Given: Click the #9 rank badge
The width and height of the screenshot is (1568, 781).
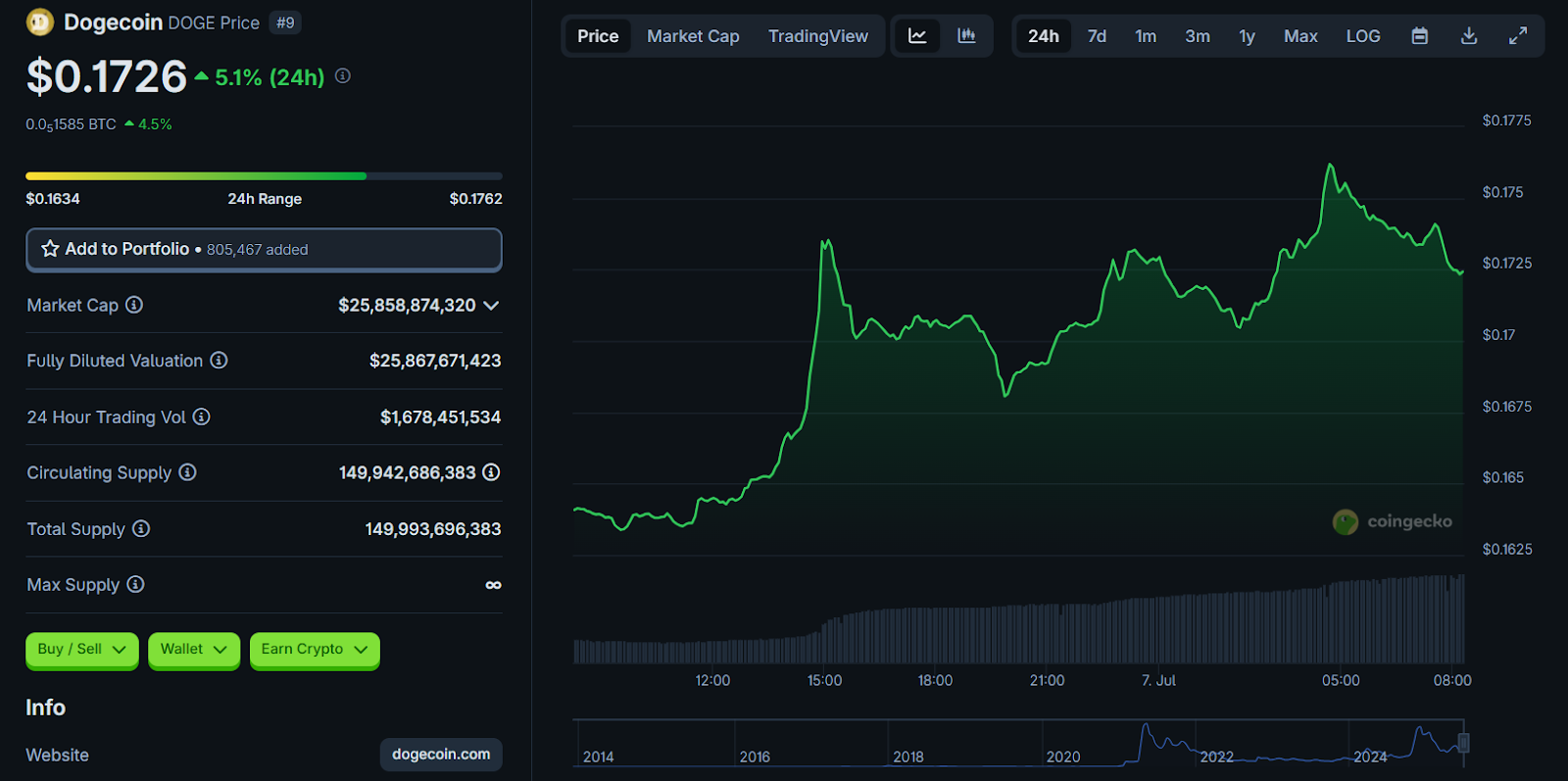Looking at the screenshot, I should [x=285, y=23].
